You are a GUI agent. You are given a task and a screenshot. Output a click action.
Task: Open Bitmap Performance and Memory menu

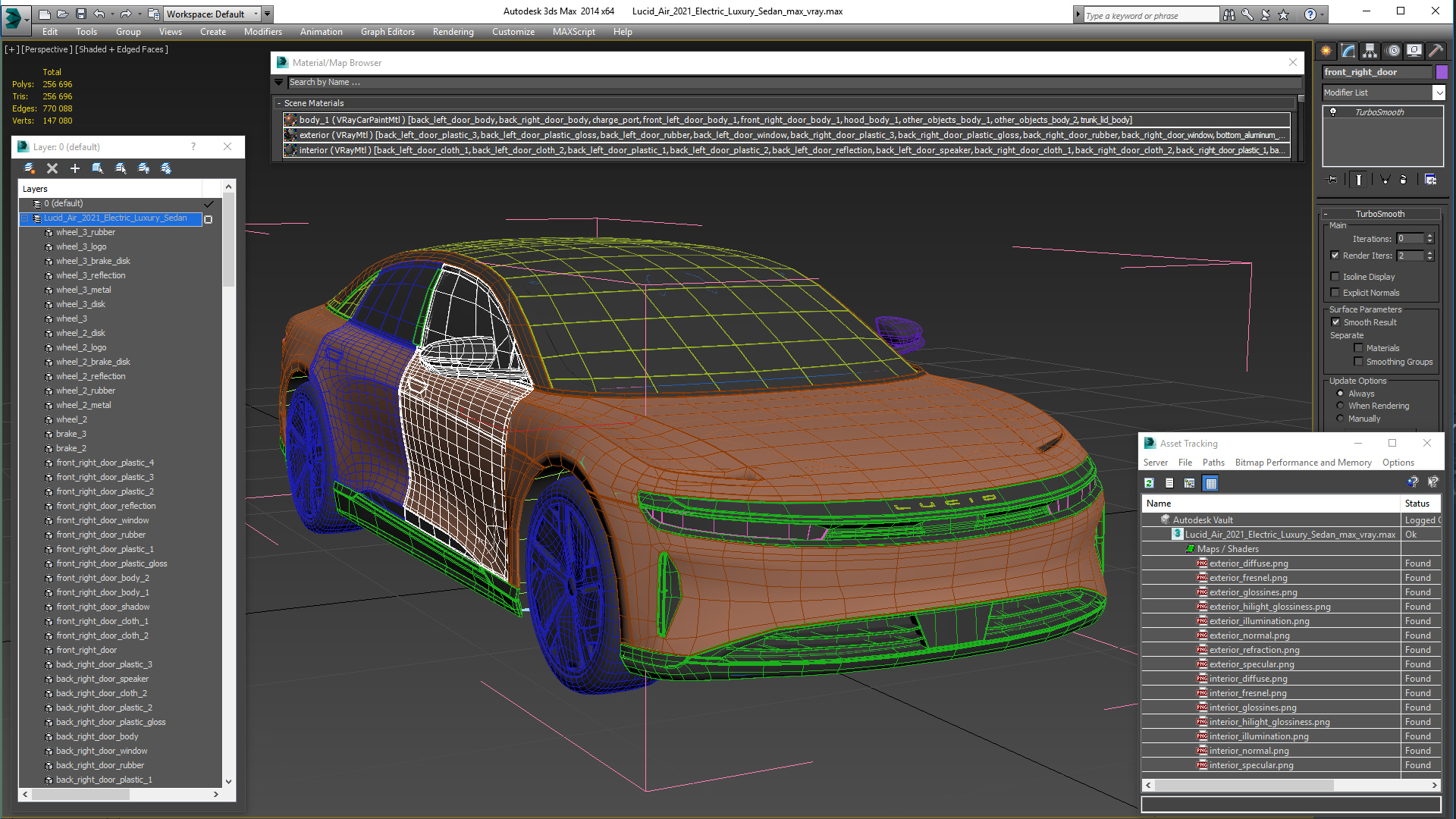[1303, 463]
